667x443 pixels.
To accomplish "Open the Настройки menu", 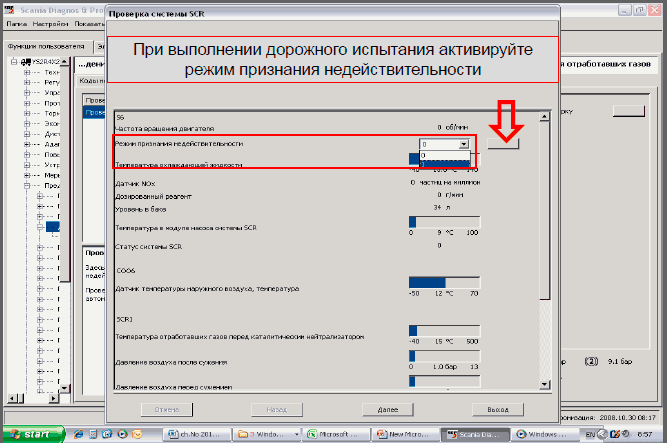I will [50, 22].
